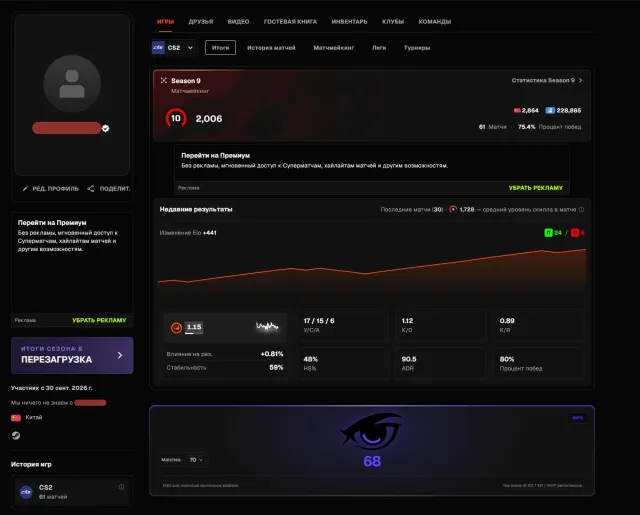Open the Steam account icon link
640x515 pixels.
16,435
